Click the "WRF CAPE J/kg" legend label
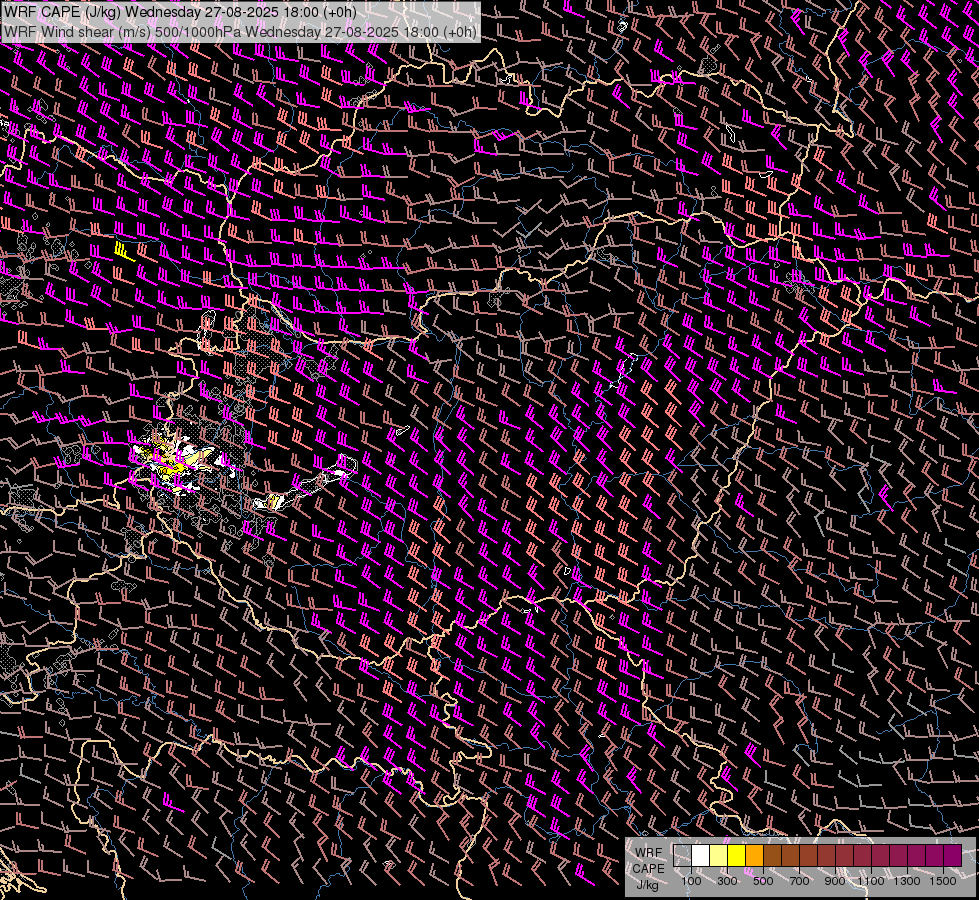 [x=648, y=869]
